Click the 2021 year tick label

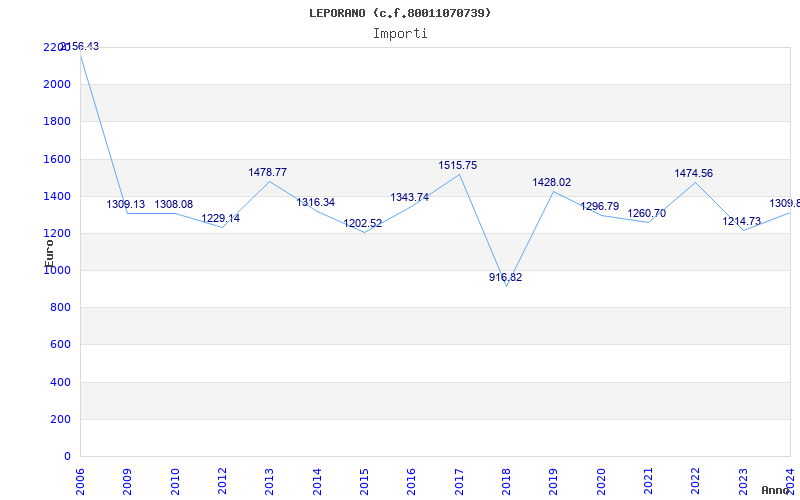(x=648, y=481)
